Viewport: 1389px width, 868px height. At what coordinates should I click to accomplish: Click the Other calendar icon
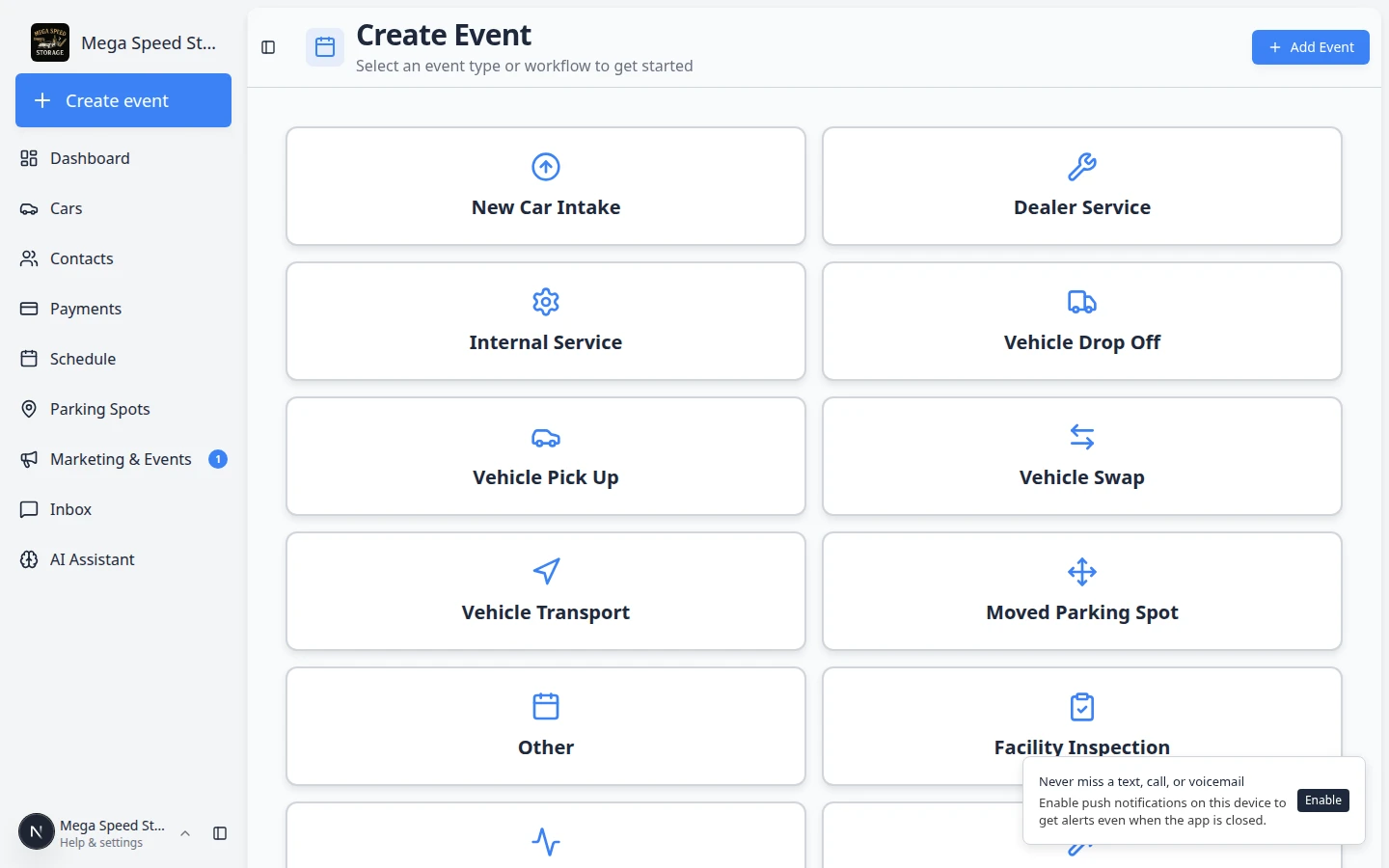click(x=546, y=707)
